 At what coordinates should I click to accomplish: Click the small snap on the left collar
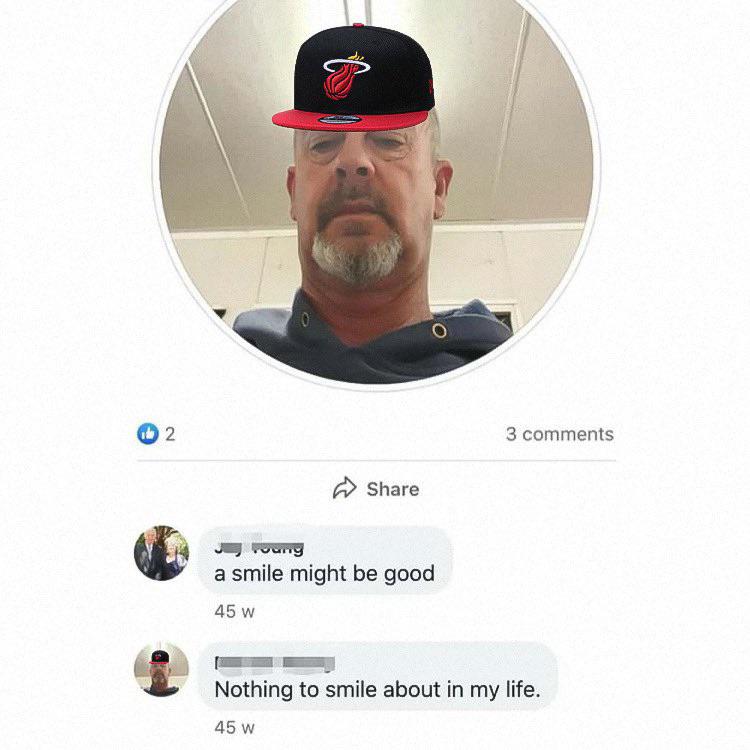pyautogui.click(x=305, y=319)
